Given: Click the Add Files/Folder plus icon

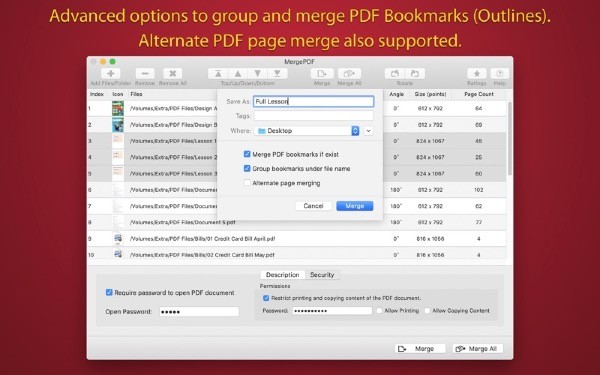Looking at the screenshot, I should 111,73.
